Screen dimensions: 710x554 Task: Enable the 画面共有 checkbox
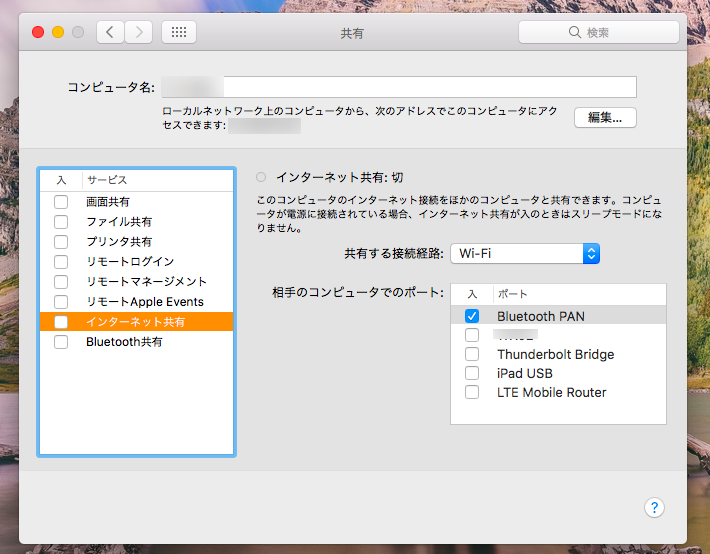(61, 202)
